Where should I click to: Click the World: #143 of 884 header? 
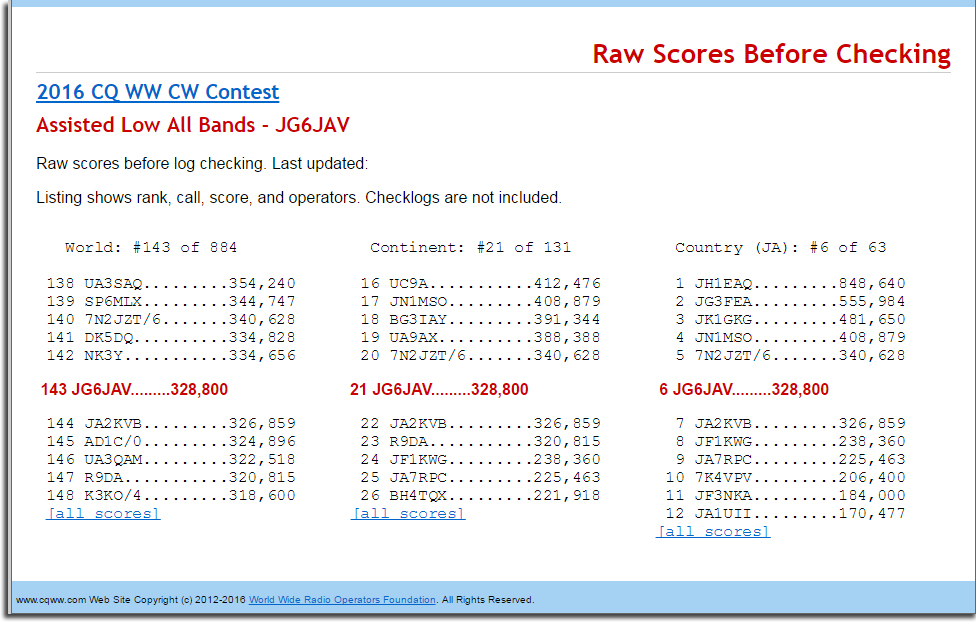tap(151, 247)
